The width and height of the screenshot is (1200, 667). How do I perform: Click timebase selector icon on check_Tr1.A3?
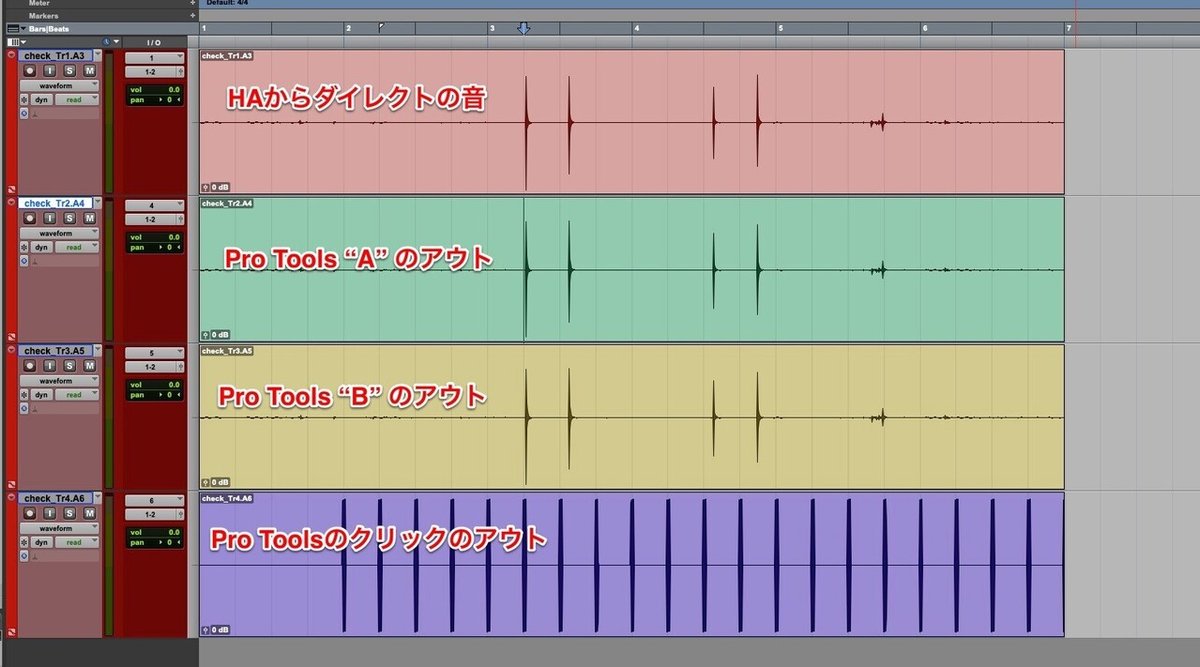pos(24,114)
